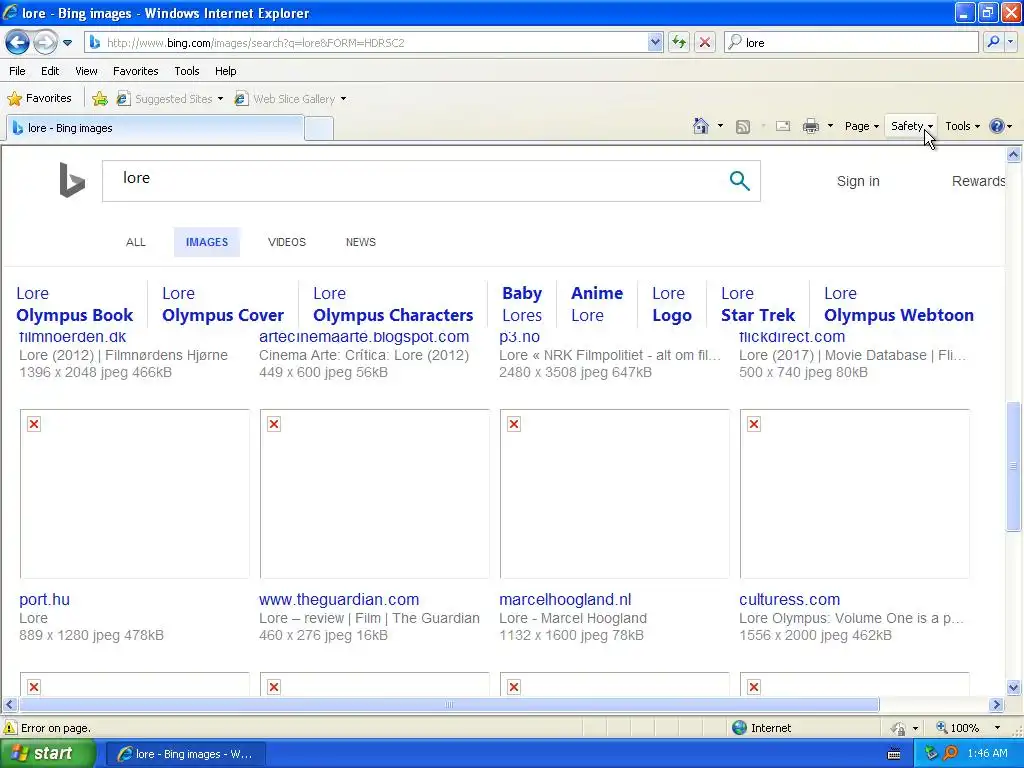This screenshot has width=1024, height=768.
Task: Open the File menu
Action: coord(17,71)
